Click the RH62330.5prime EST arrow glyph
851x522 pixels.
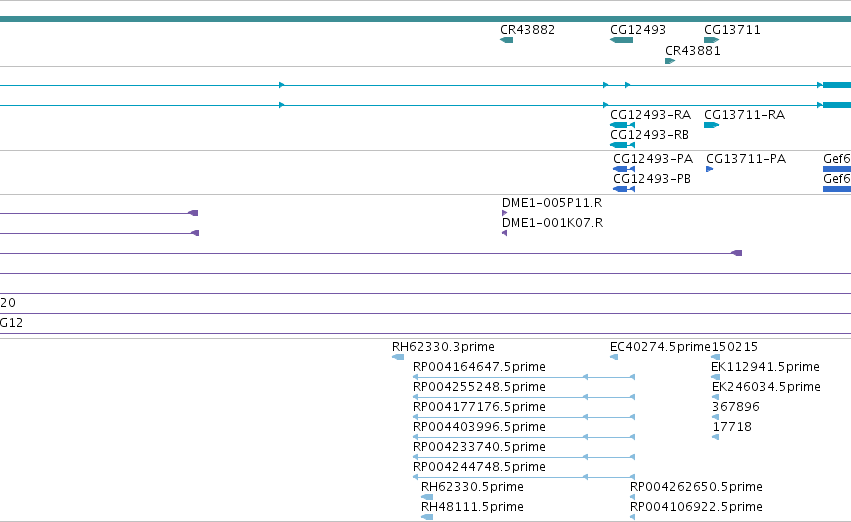click(427, 496)
